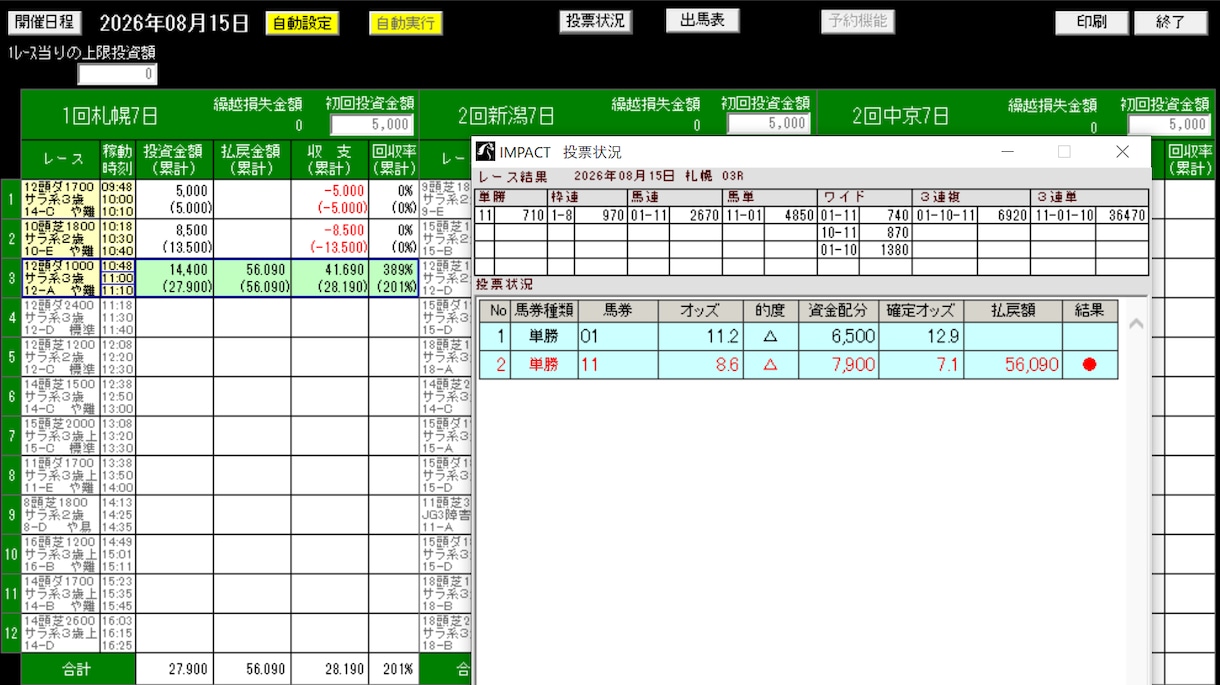Select highlighted race 3 row 12頭ダ1000
The height and width of the screenshot is (685, 1220).
59,278
